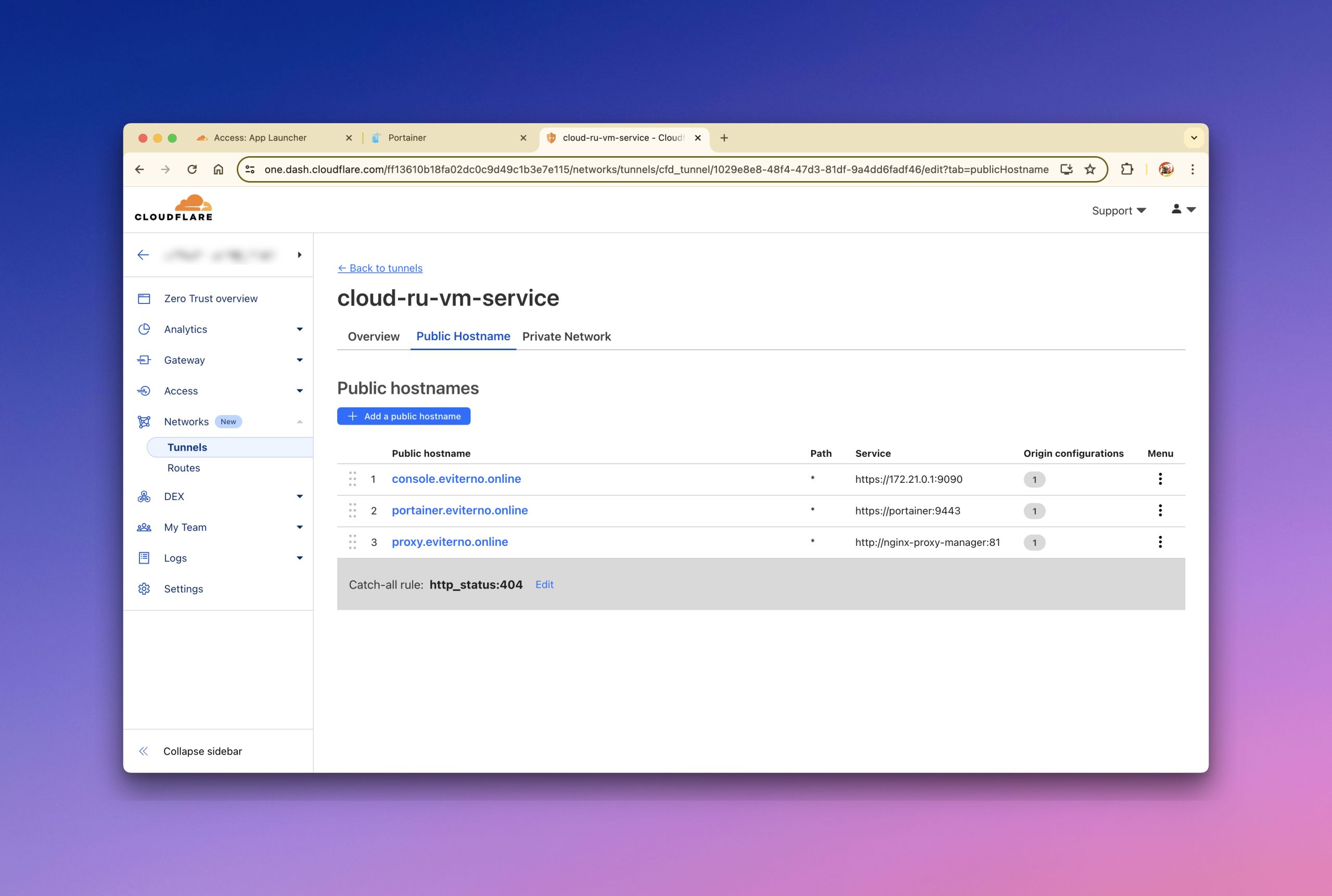Select the Public Hostname tab
1332x896 pixels.
tap(464, 336)
